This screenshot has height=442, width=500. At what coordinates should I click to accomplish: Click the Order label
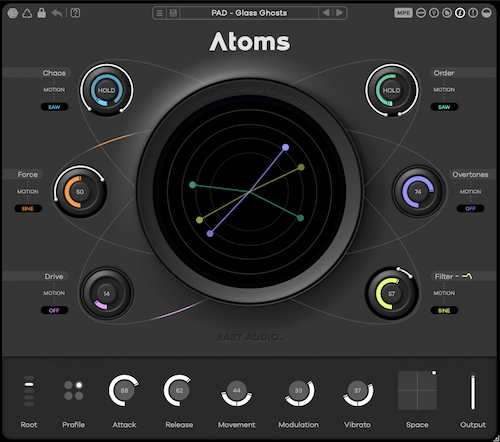(444, 73)
